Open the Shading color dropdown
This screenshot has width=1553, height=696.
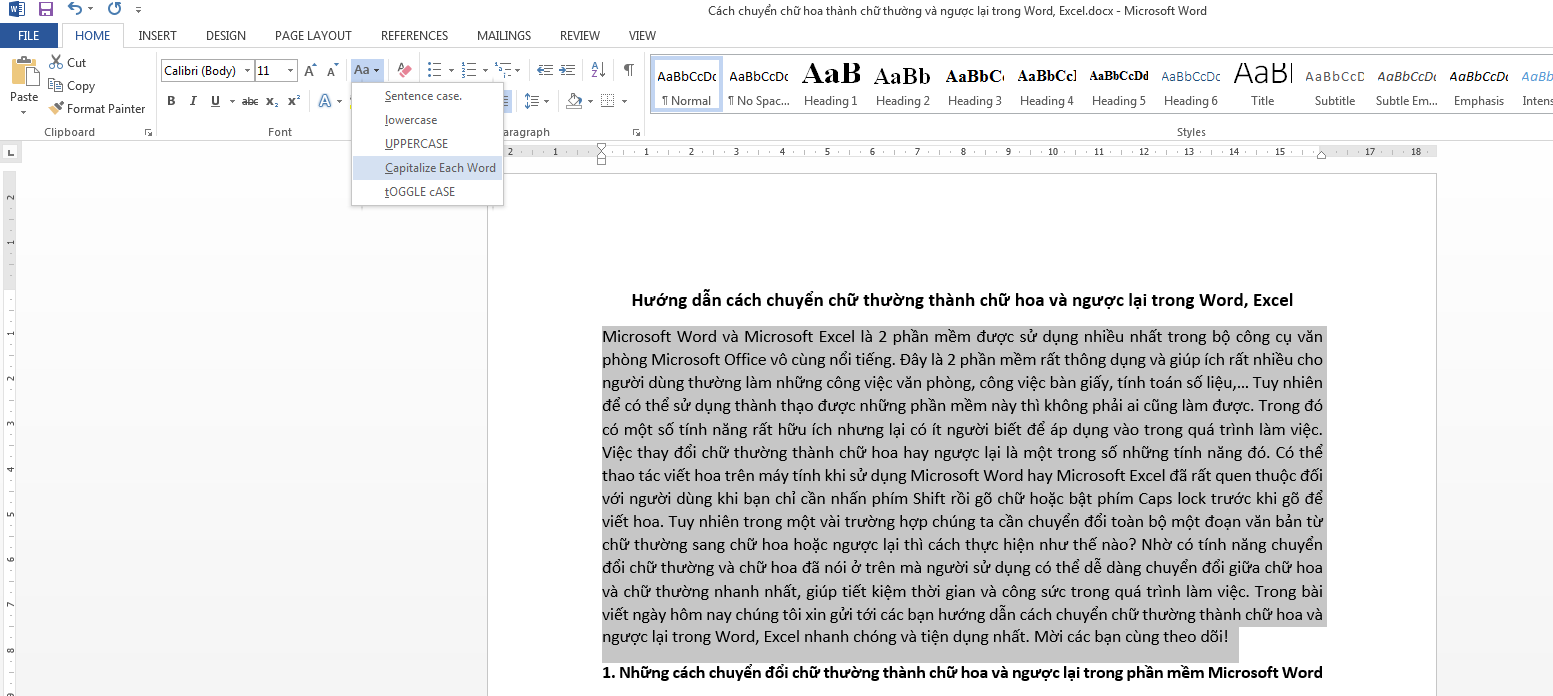tap(589, 101)
